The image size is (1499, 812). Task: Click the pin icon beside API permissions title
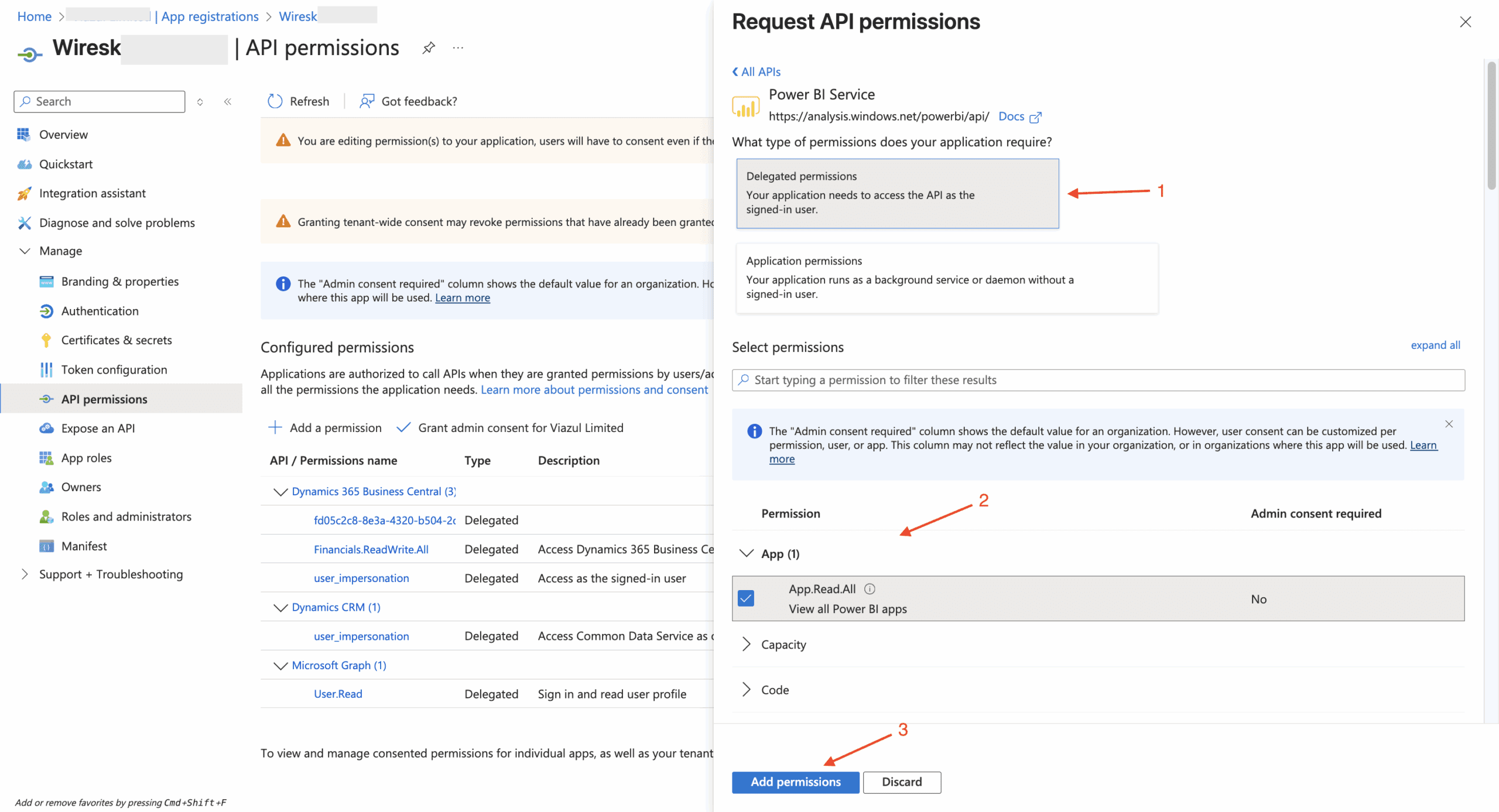tap(429, 48)
